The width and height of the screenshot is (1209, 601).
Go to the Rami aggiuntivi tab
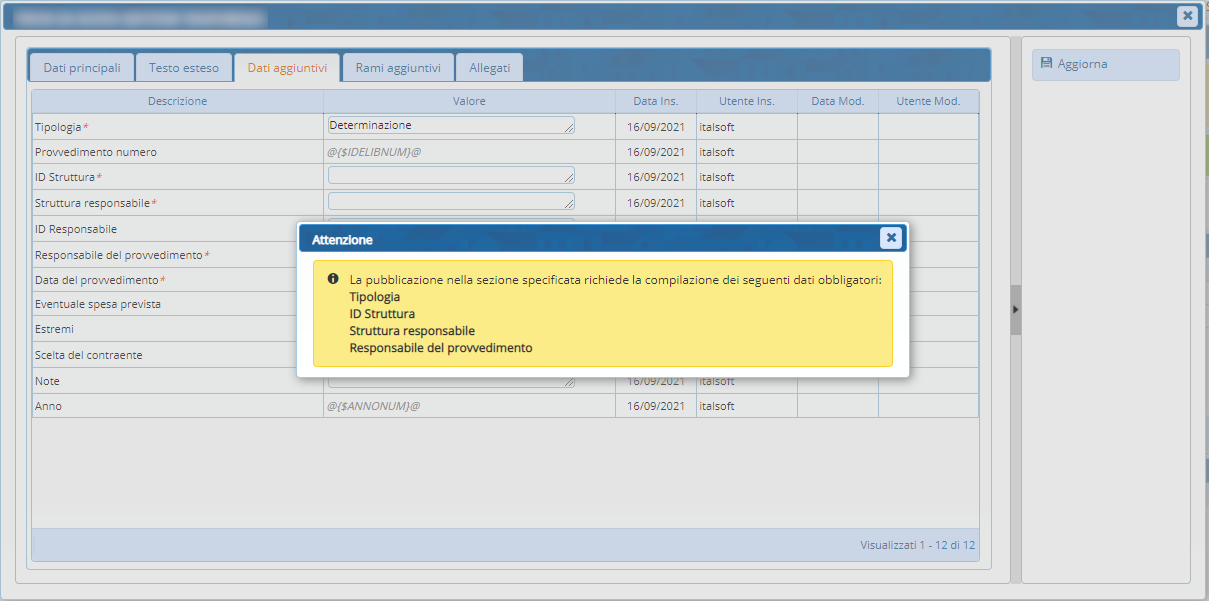click(398, 68)
